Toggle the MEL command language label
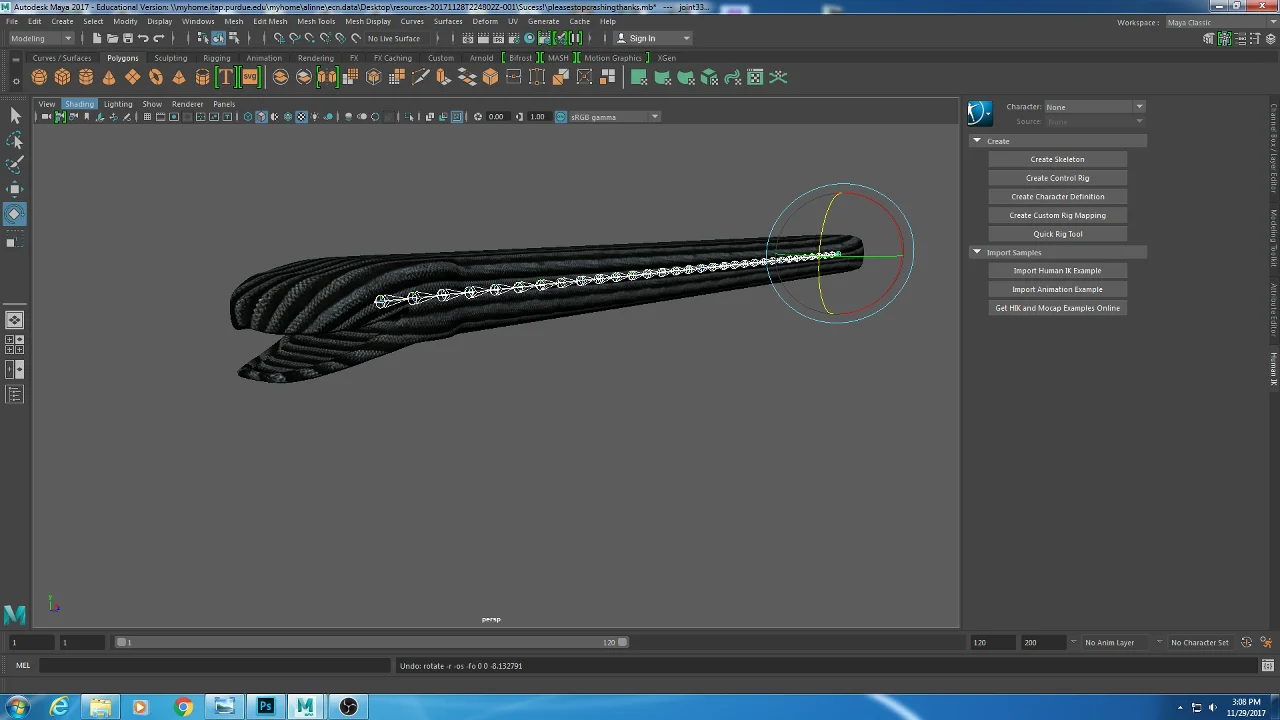 pyautogui.click(x=22, y=666)
